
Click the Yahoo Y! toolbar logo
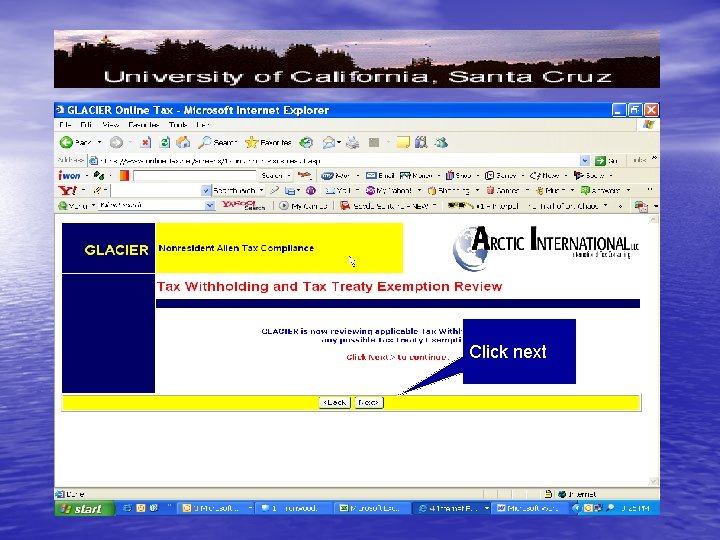coord(68,190)
